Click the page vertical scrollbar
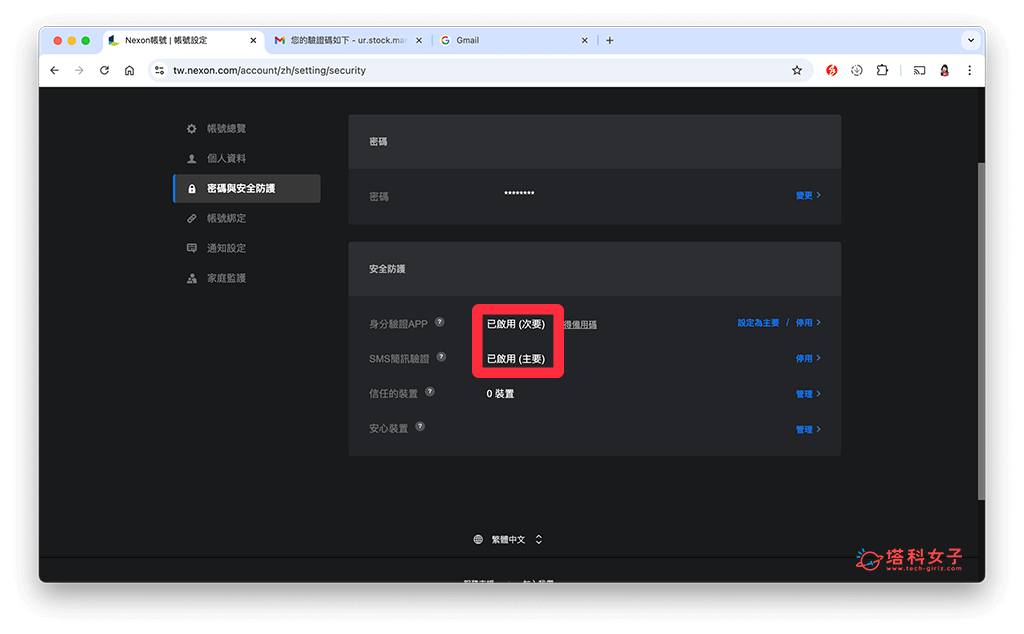 980,331
